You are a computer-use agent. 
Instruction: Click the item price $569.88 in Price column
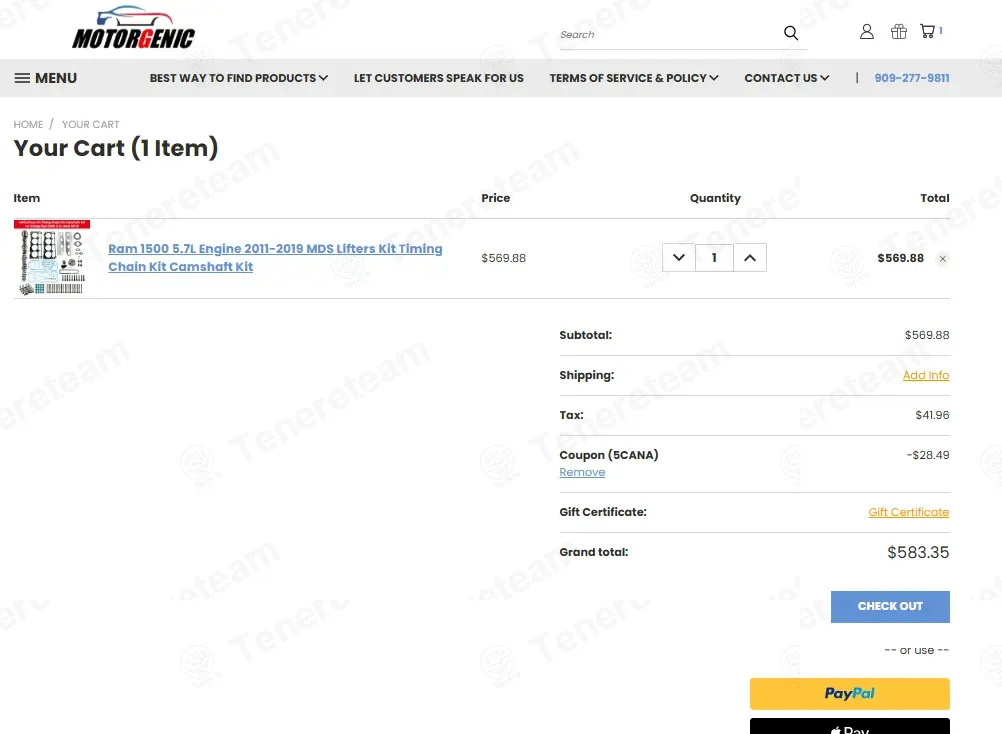tap(504, 258)
